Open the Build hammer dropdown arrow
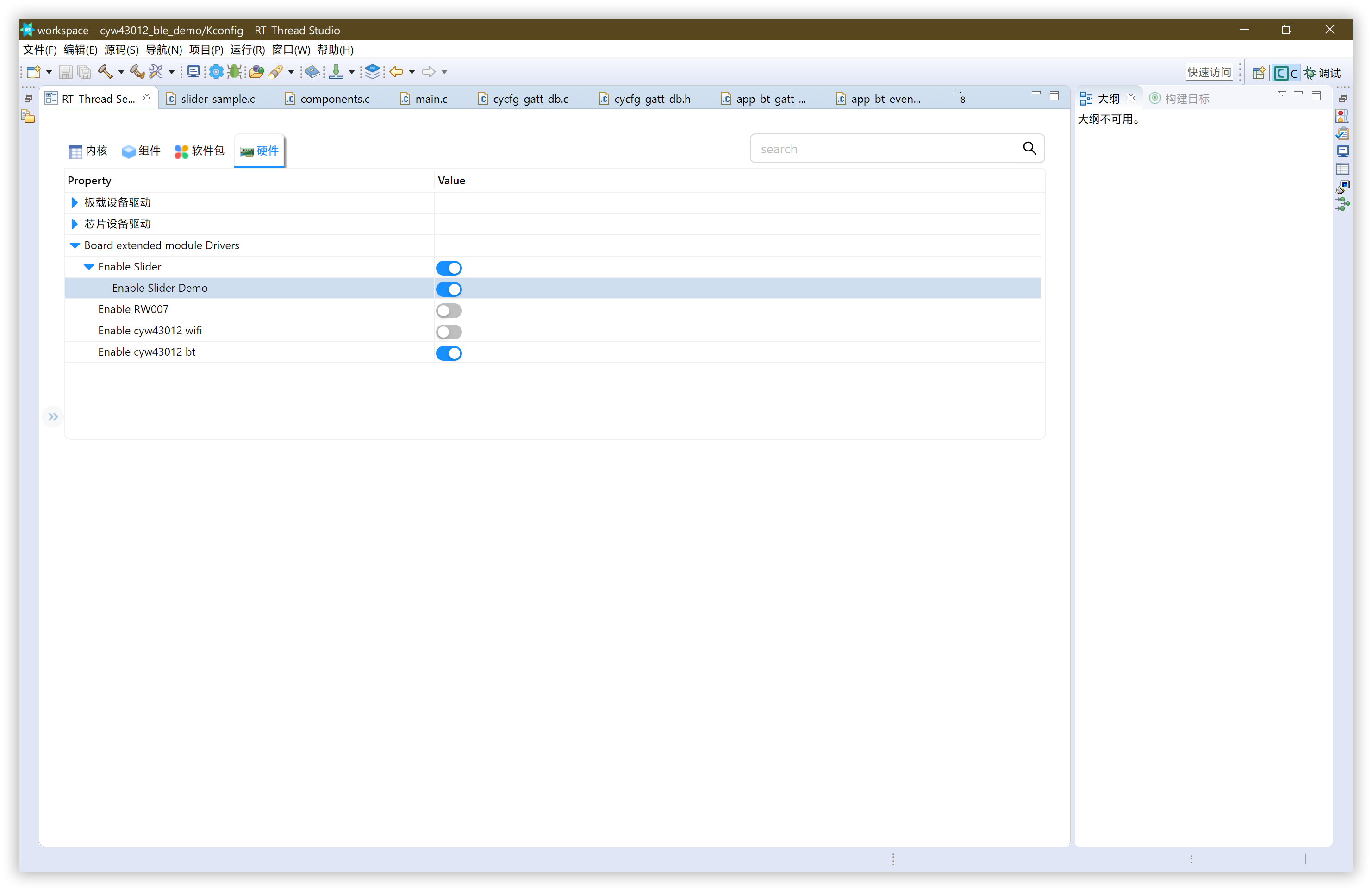1372x891 pixels. [121, 72]
